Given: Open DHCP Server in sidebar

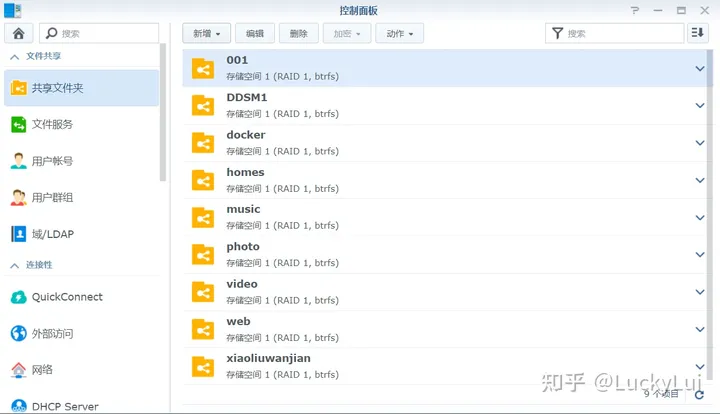Looking at the screenshot, I should (66, 406).
